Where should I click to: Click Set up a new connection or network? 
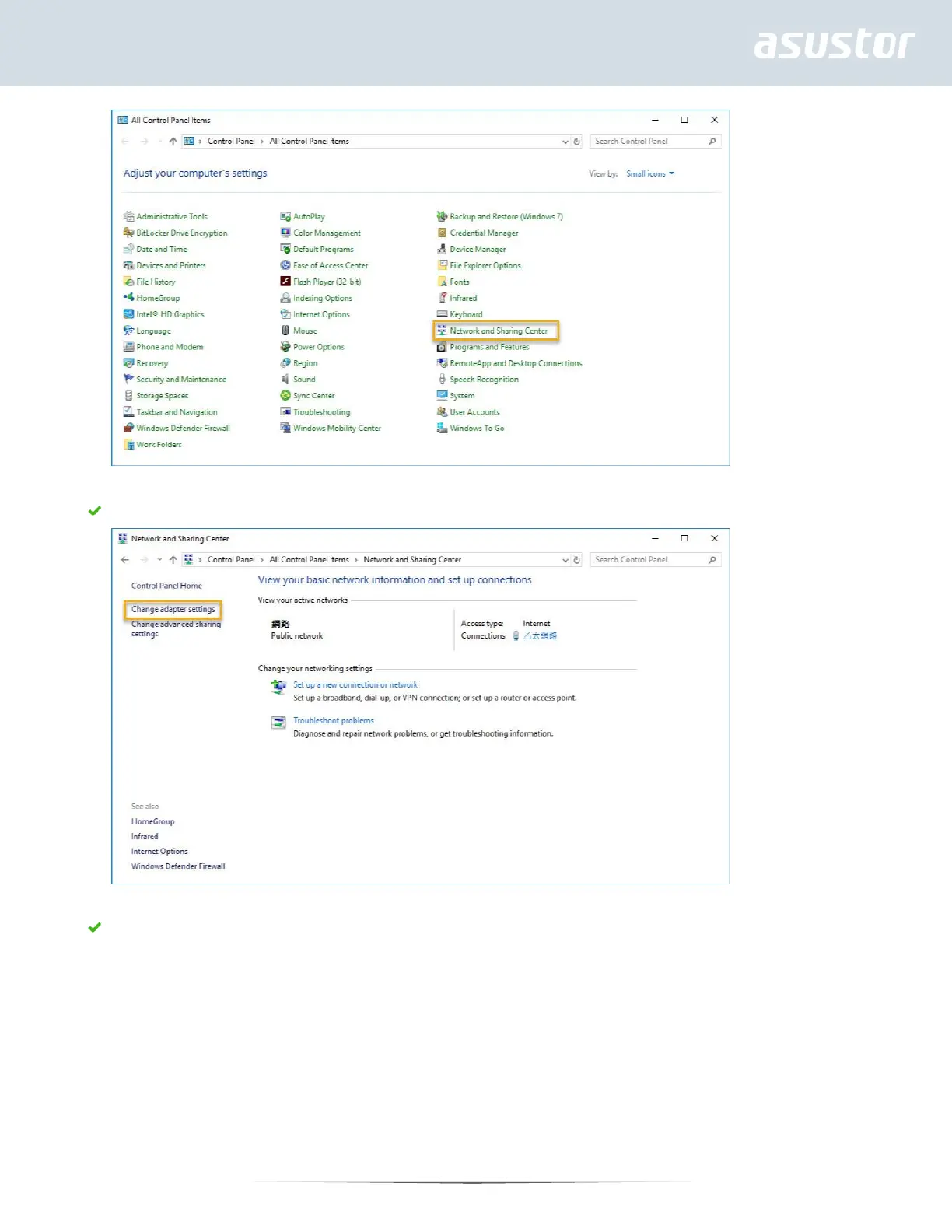pos(355,685)
